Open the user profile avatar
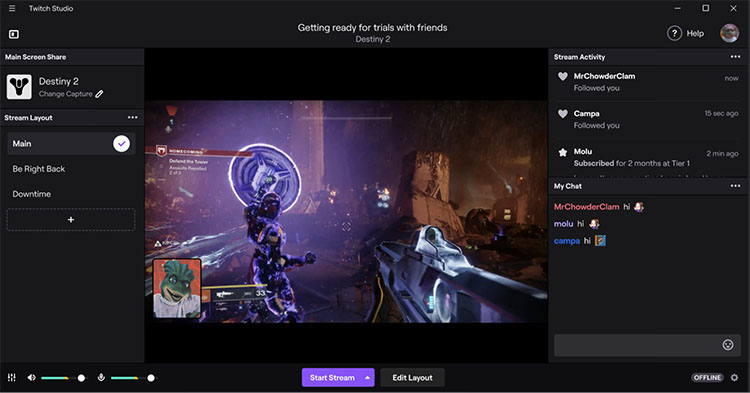The width and height of the screenshot is (750, 393). pos(729,33)
